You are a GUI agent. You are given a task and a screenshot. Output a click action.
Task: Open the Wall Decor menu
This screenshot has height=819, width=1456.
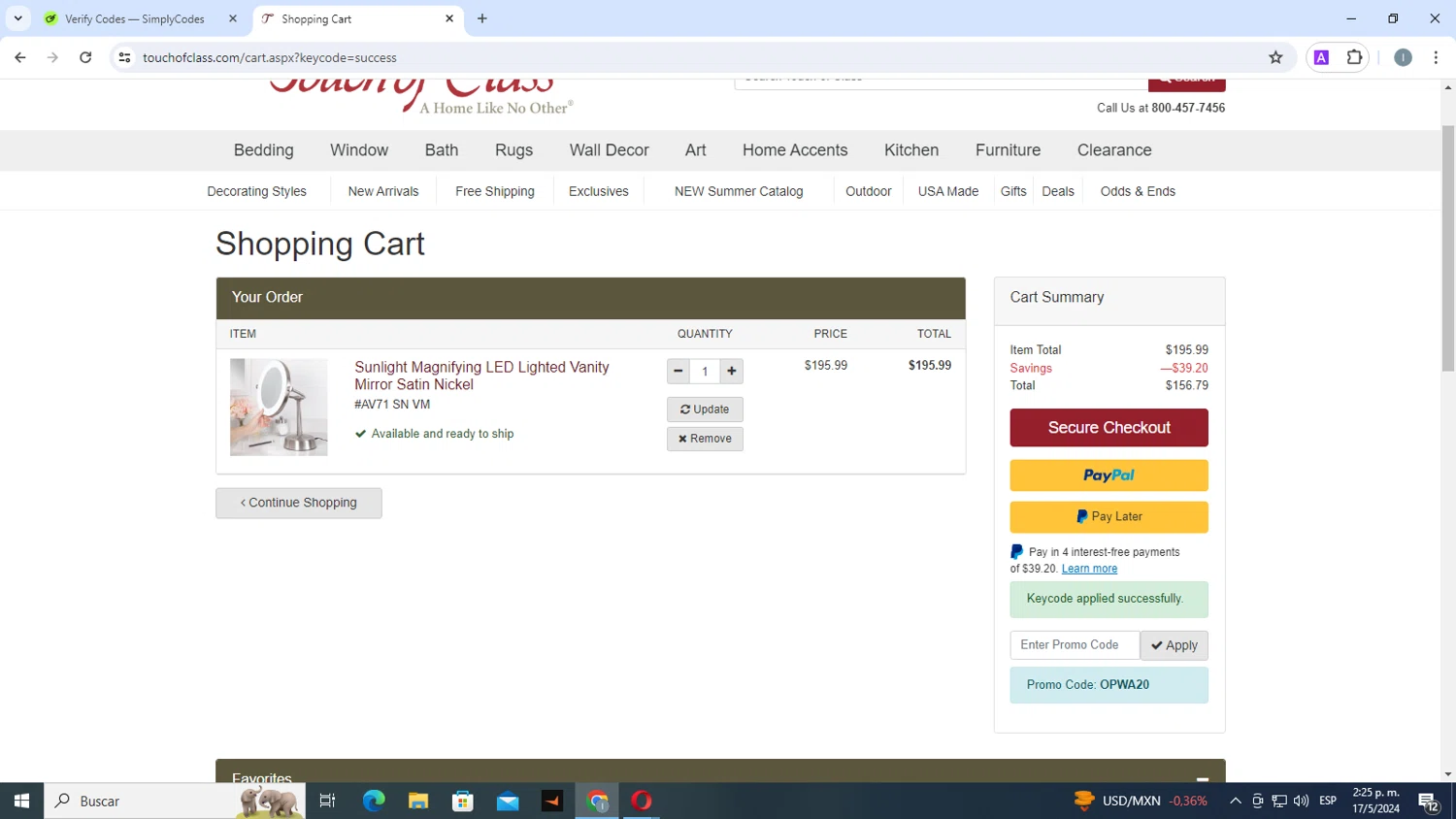click(609, 150)
